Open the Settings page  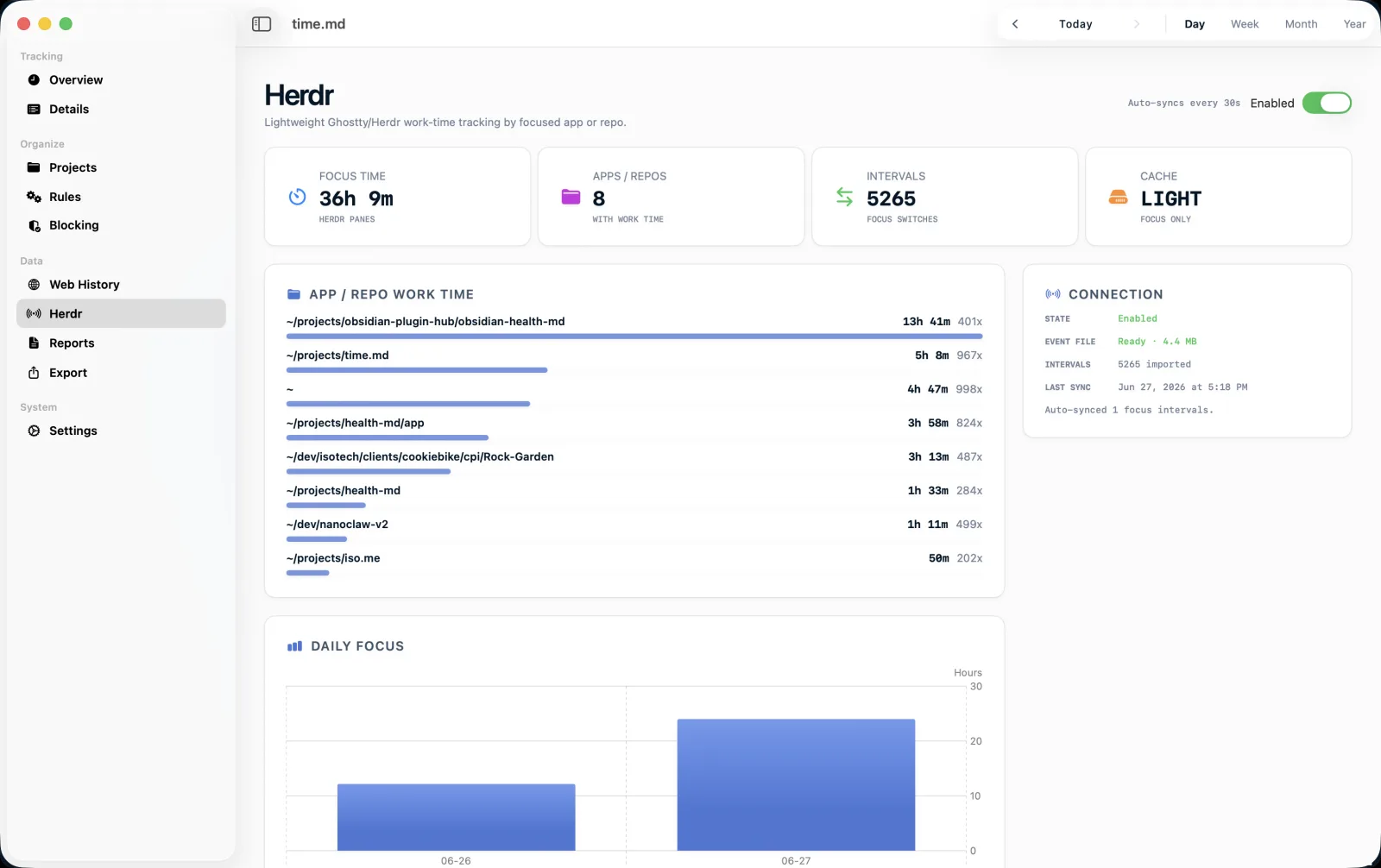[121, 431]
